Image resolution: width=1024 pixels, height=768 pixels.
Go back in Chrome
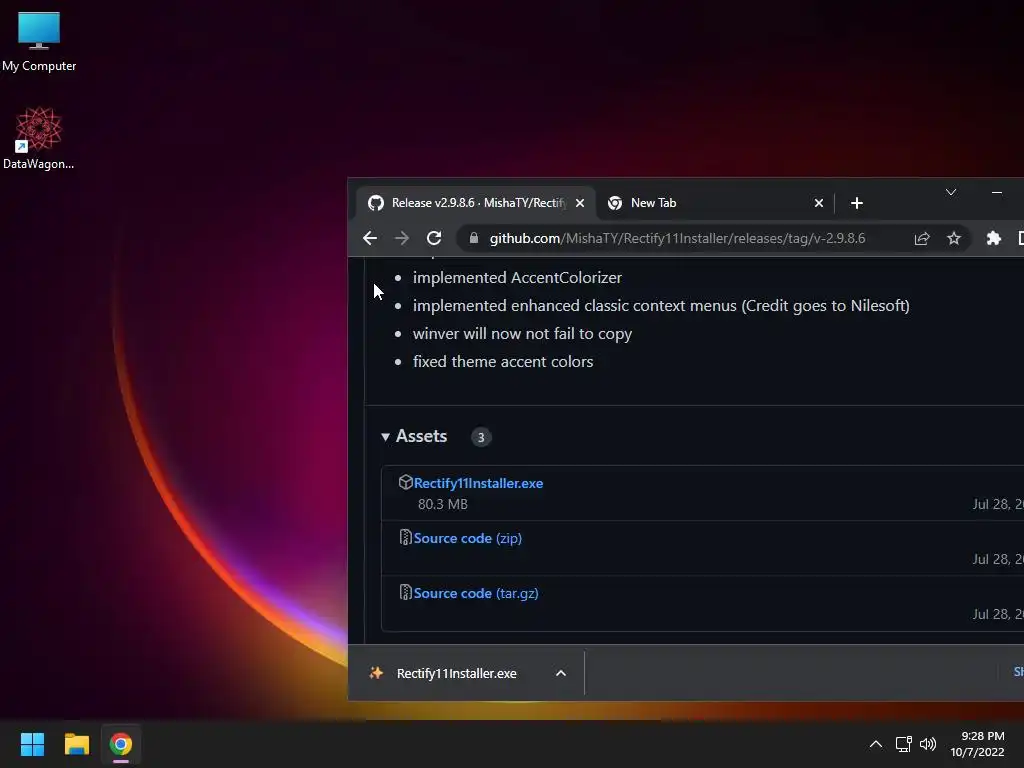370,238
